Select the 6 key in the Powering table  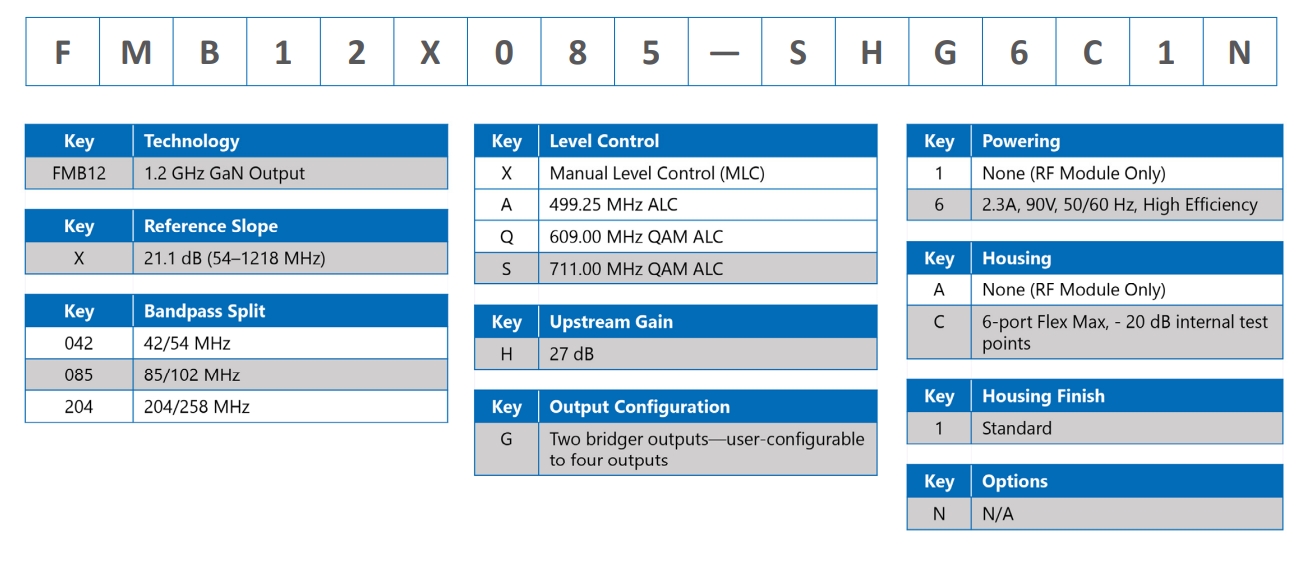tap(940, 205)
